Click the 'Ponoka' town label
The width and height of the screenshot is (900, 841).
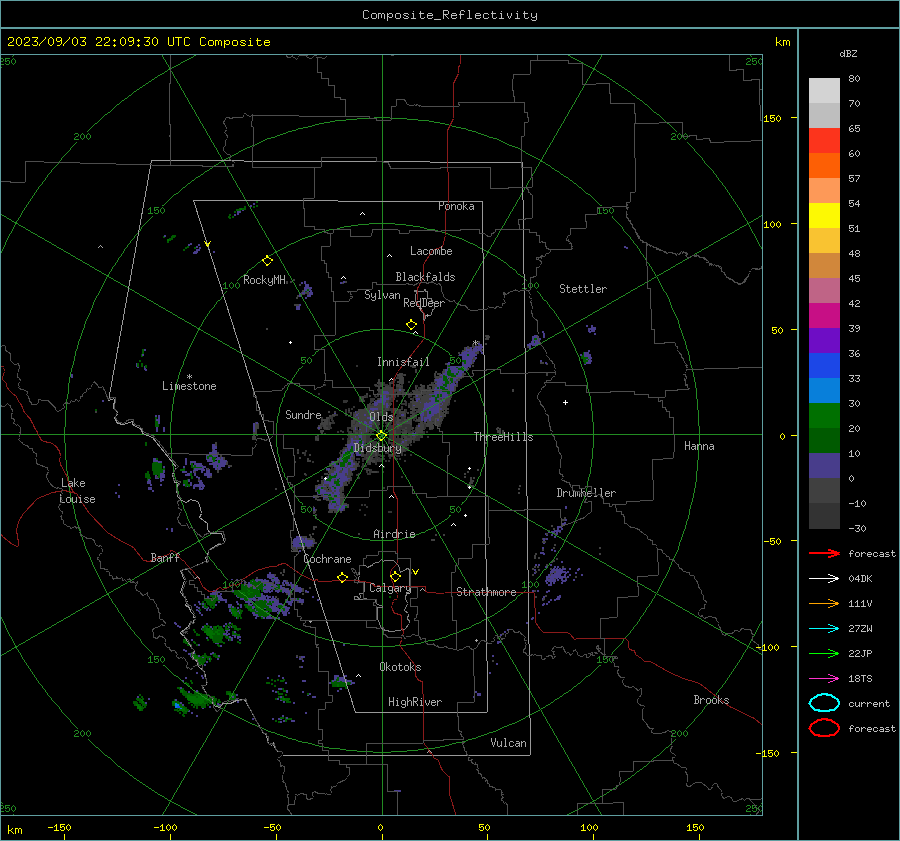456,206
